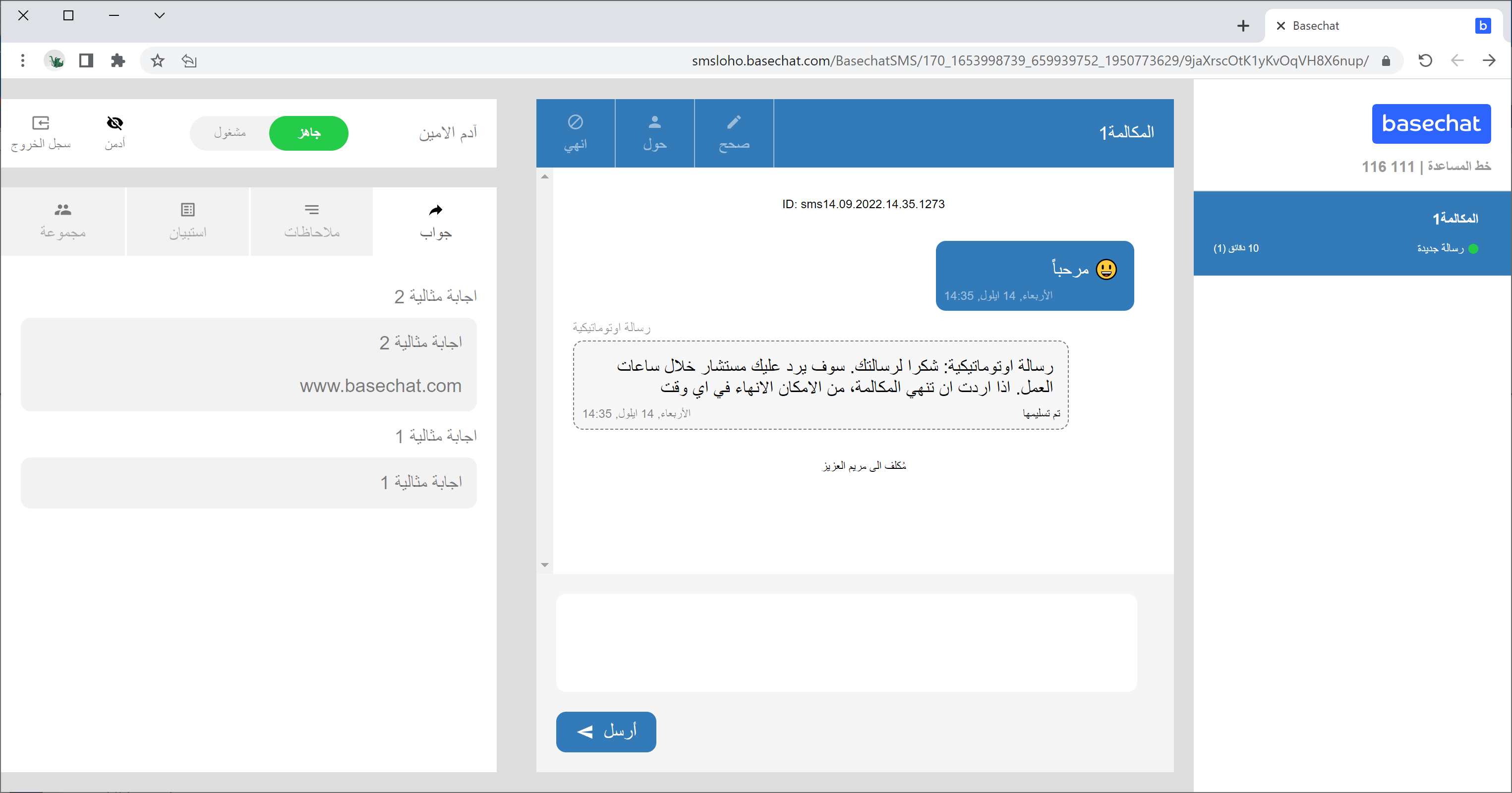Bookmark page with the star icon
Image resolution: width=1512 pixels, height=793 pixels.
[x=157, y=60]
